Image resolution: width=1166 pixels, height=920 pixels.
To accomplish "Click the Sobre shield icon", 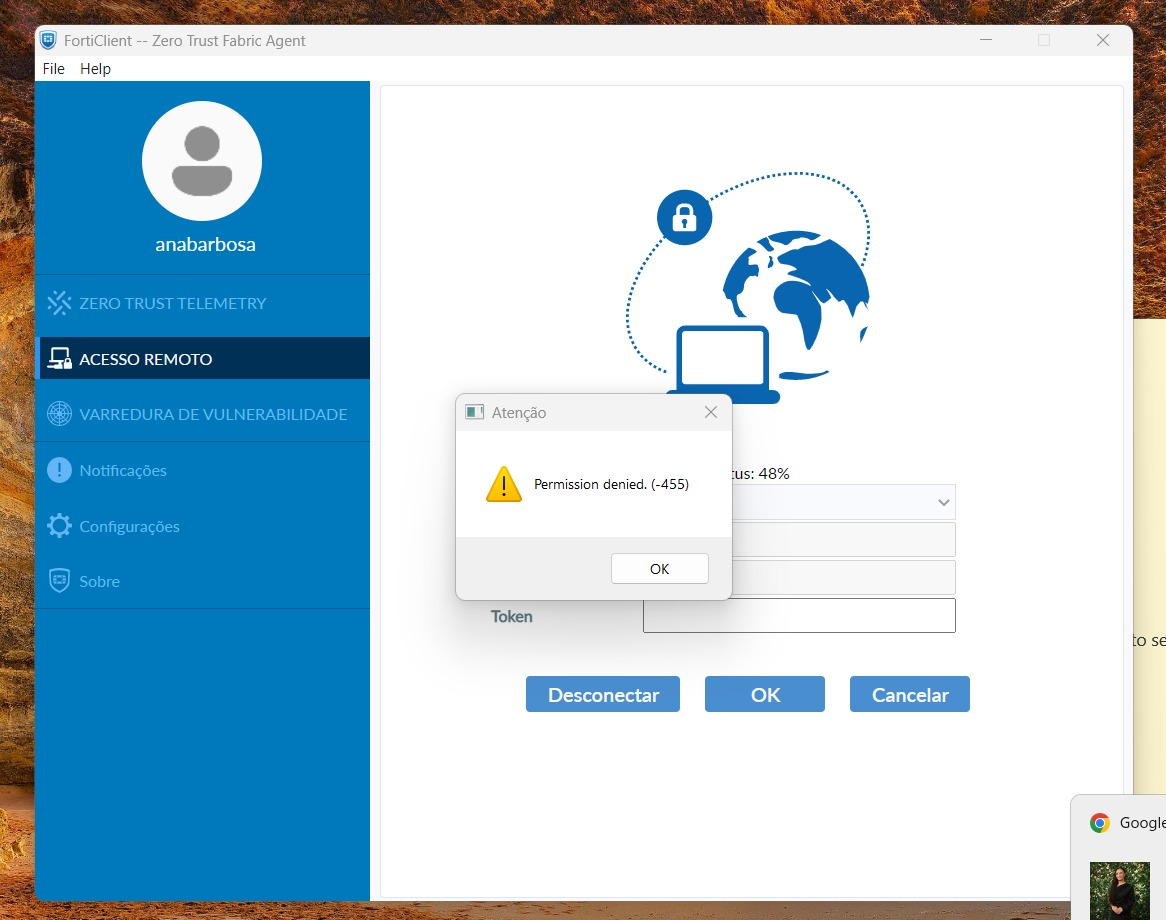I will coord(59,581).
